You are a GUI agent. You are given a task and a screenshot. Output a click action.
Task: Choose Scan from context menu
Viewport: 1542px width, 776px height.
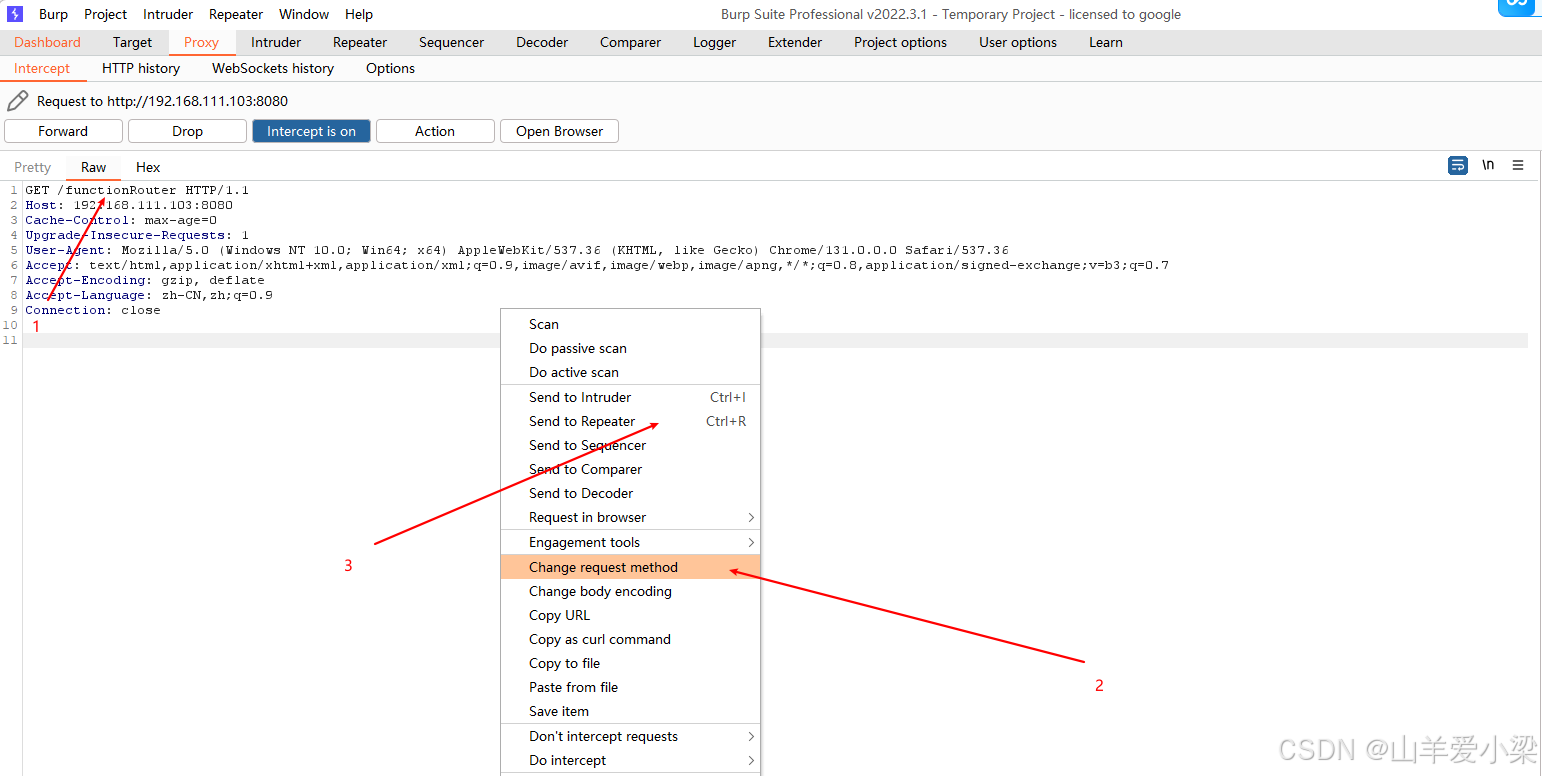tap(630, 324)
